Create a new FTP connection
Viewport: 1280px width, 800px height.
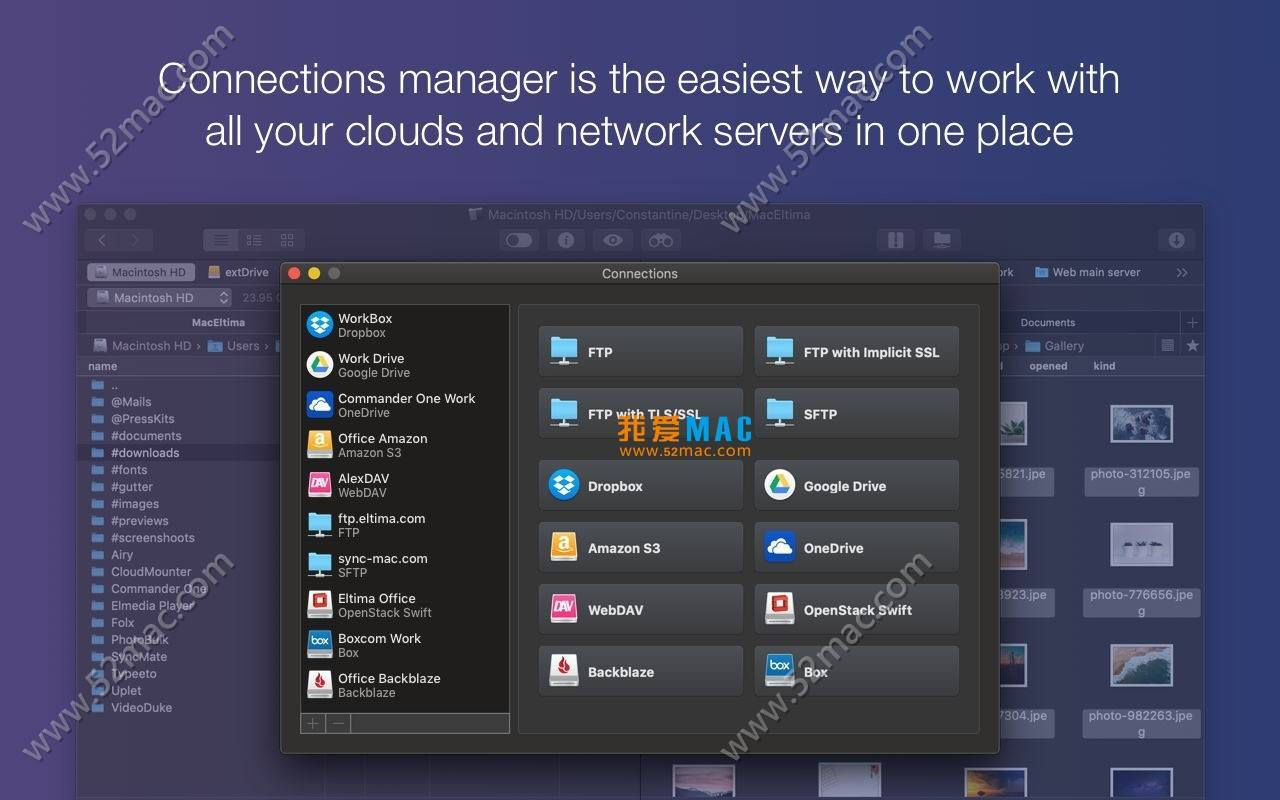coord(641,351)
